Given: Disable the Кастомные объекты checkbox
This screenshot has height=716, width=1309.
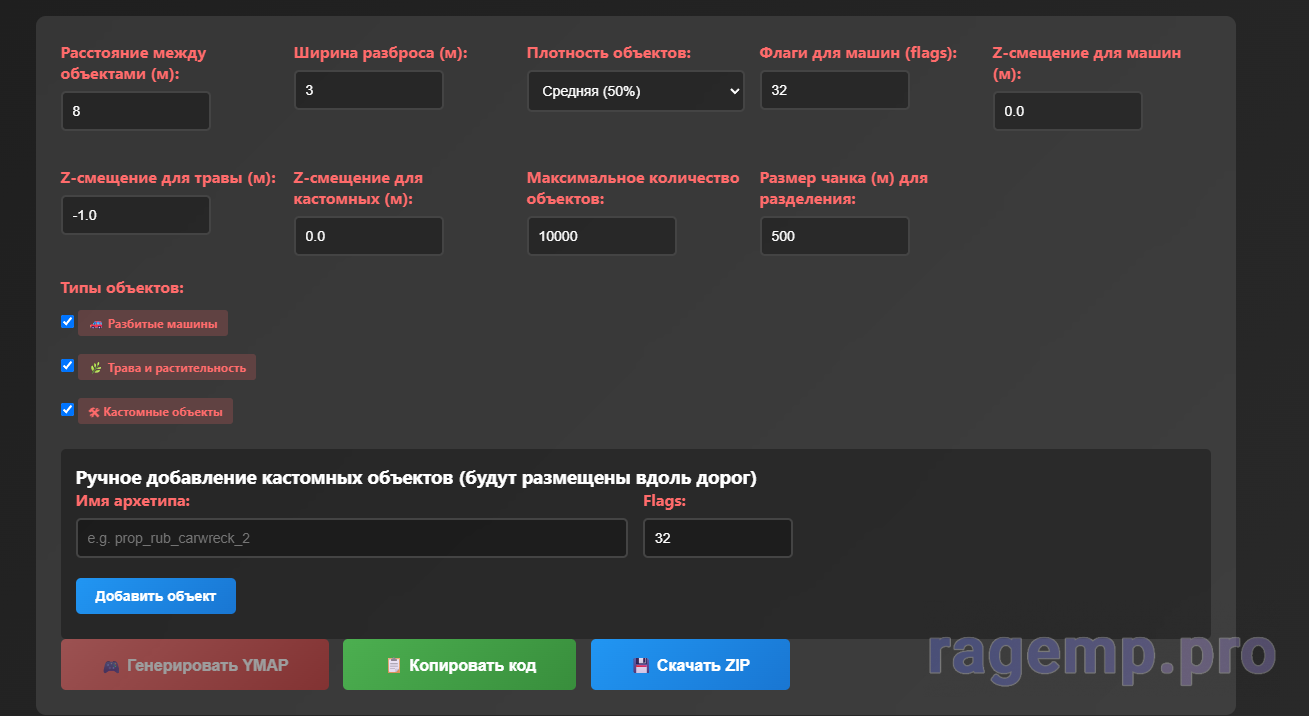Looking at the screenshot, I should 68,410.
